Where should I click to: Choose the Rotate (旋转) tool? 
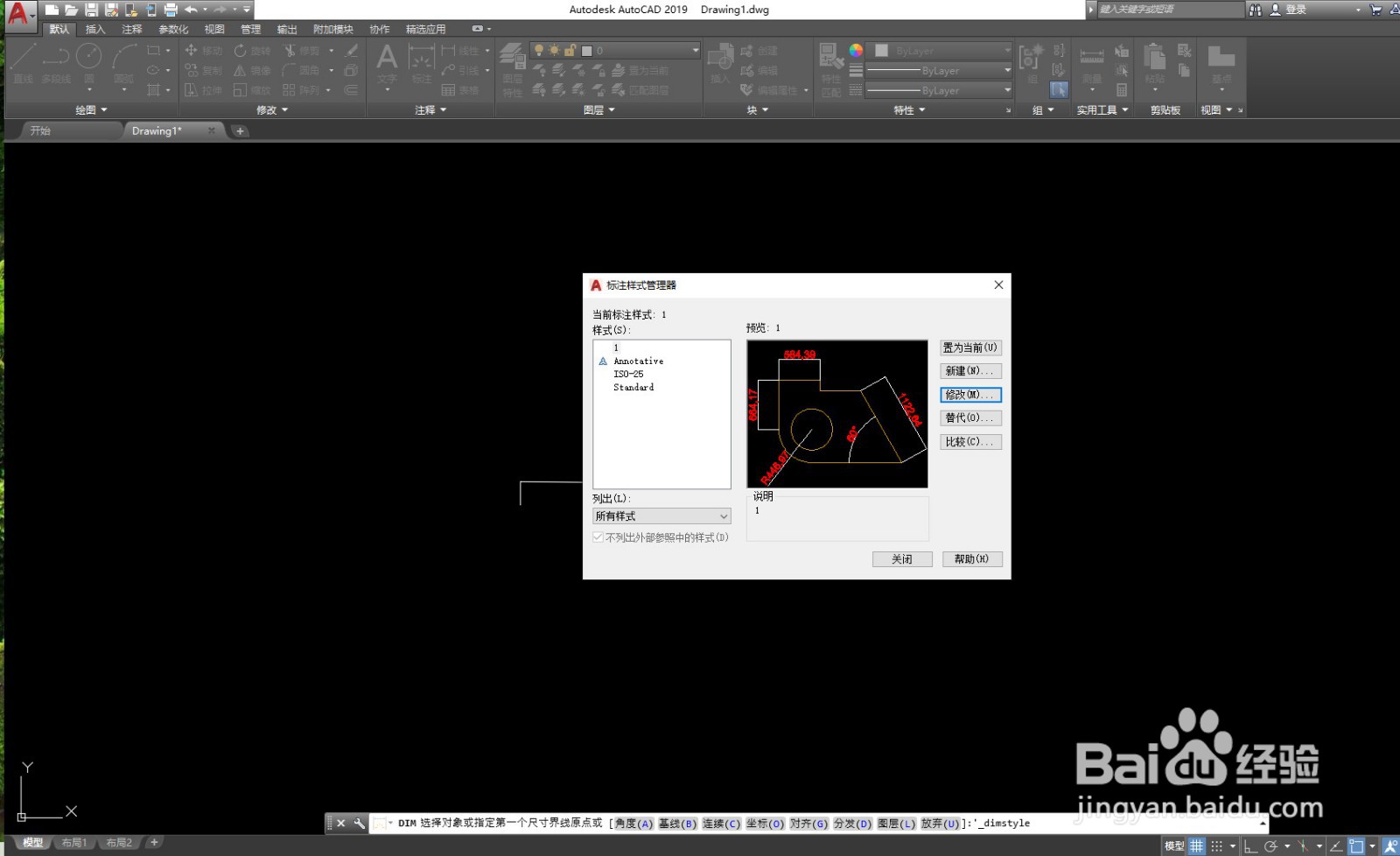(x=252, y=51)
